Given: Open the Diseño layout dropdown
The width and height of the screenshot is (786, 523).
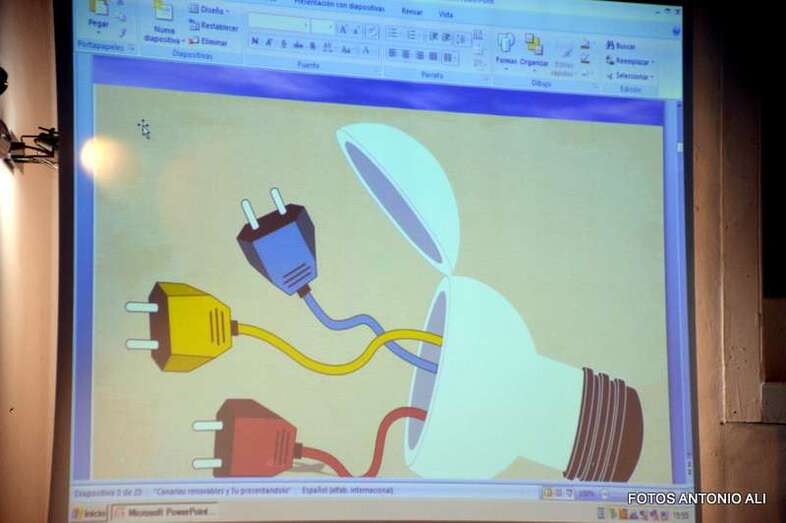Looking at the screenshot, I should [x=208, y=10].
